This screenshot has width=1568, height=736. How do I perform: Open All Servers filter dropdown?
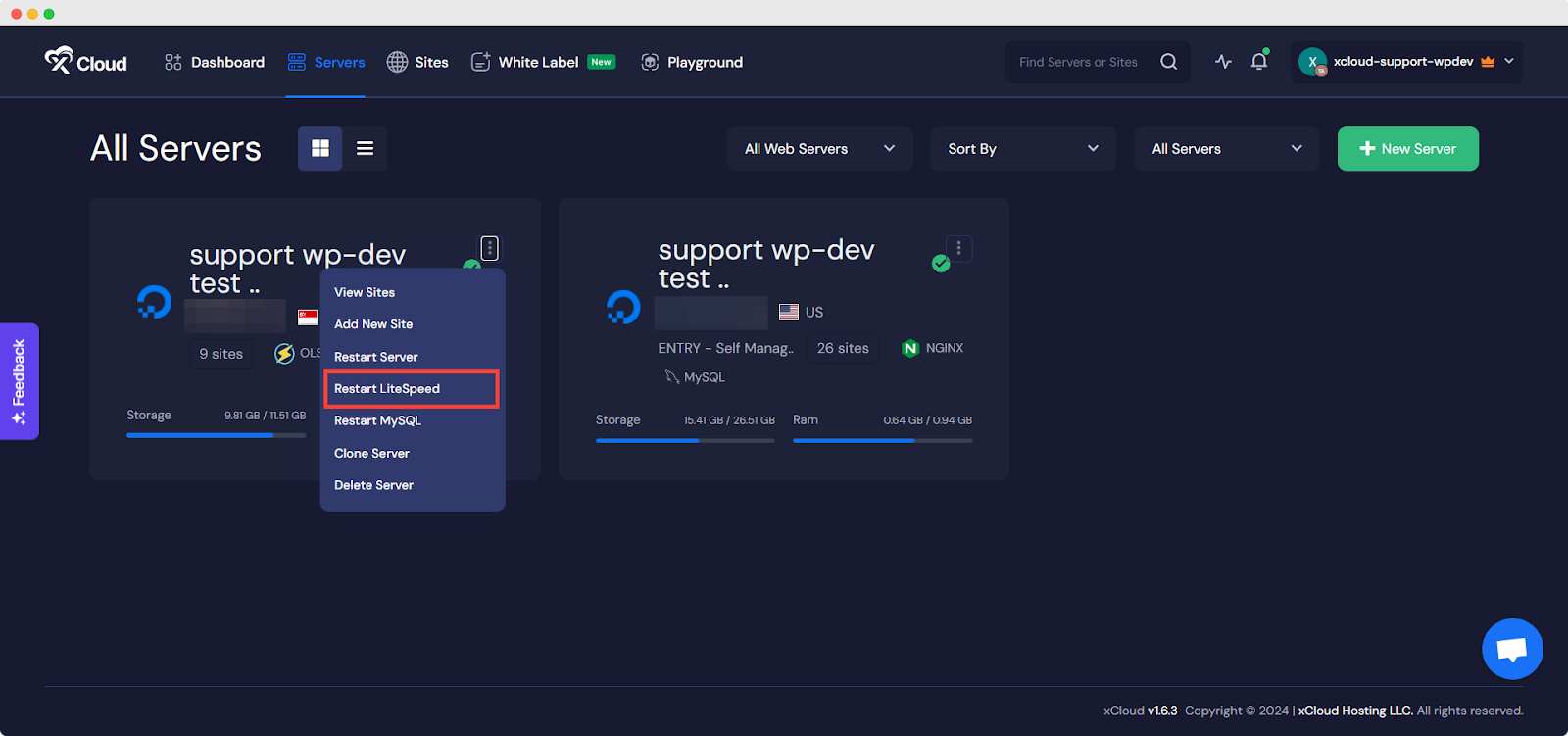pyautogui.click(x=1227, y=149)
